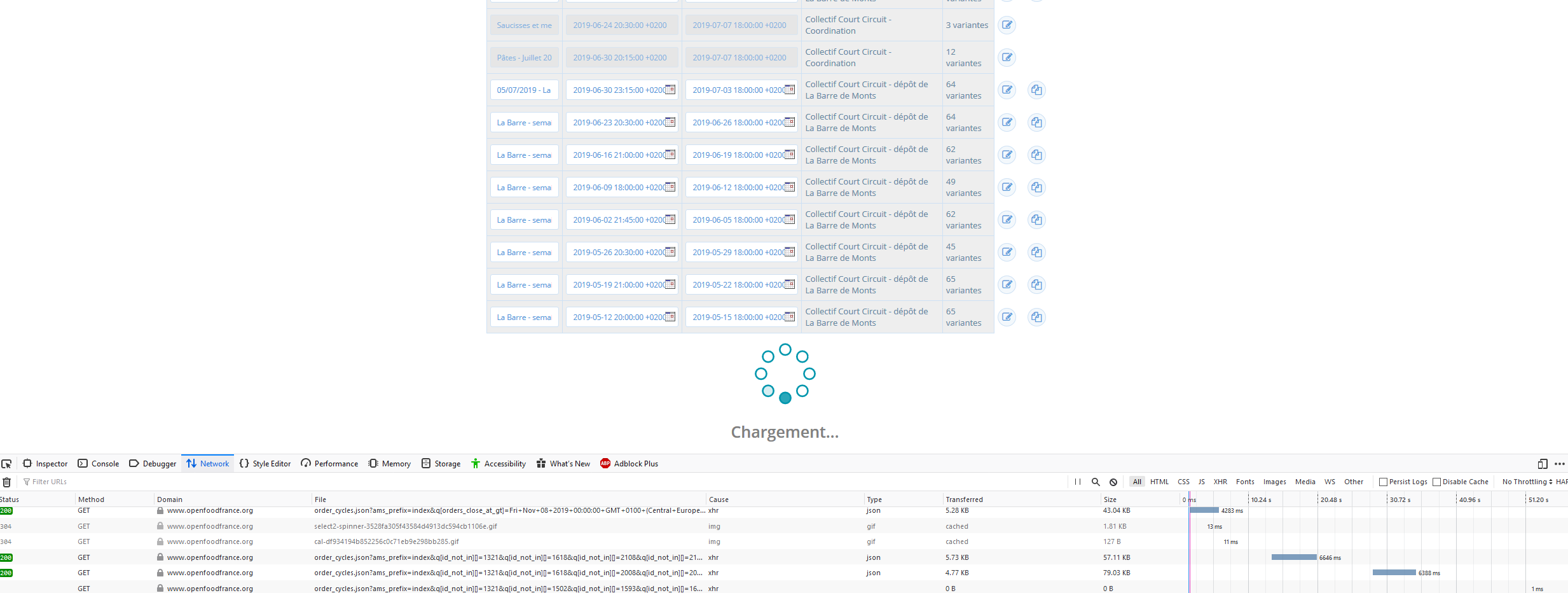Viewport: 1568px width, 593px height.
Task: Enable Persist Logs checkbox
Action: click(1383, 482)
